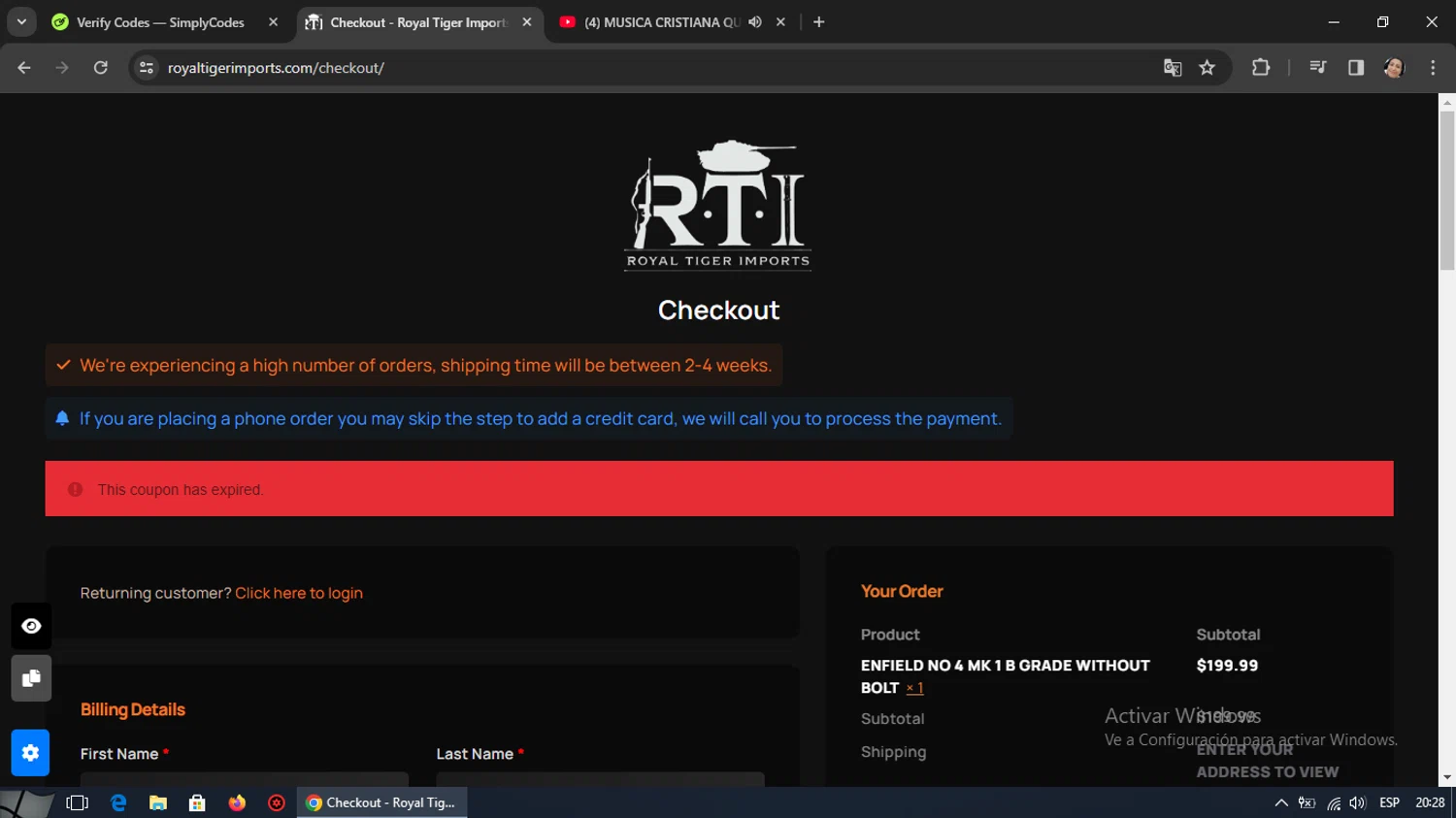Open the volume tray icon
1456x818 pixels.
[x=1357, y=803]
